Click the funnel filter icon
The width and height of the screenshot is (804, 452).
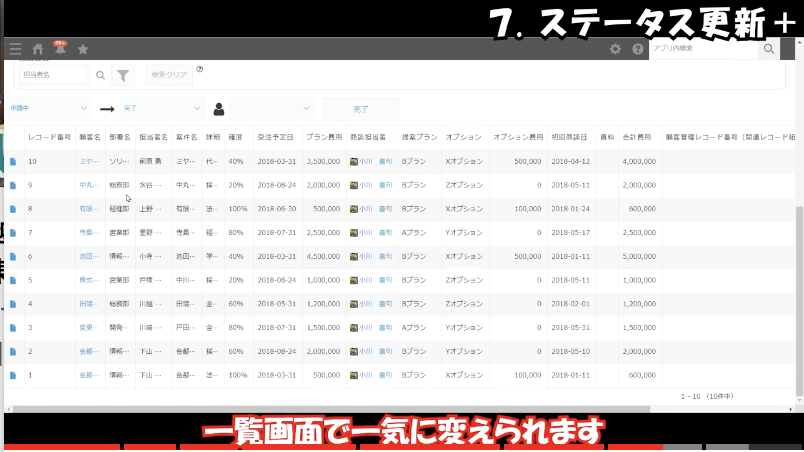coord(123,75)
